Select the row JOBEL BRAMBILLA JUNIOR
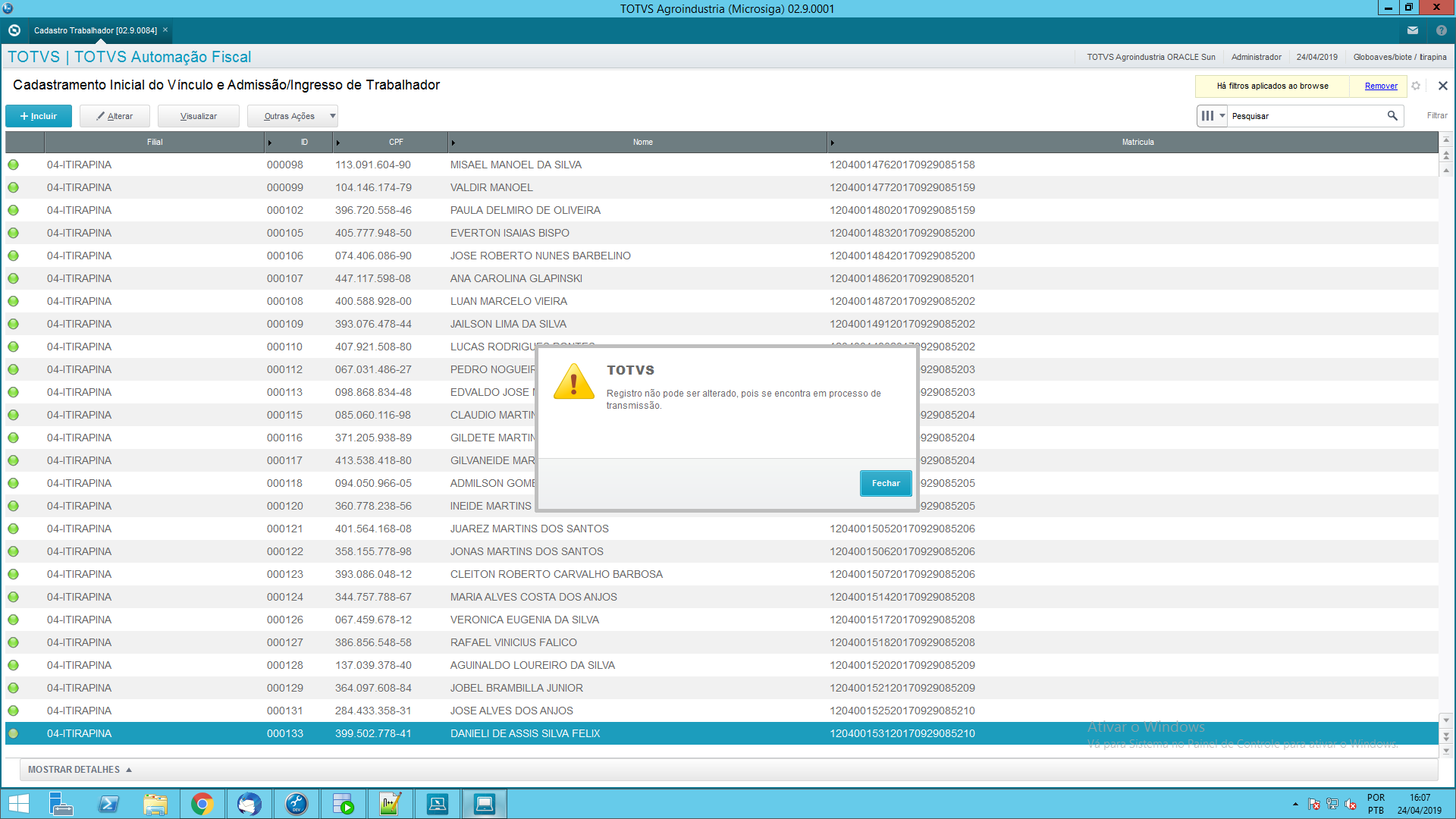The height and width of the screenshot is (819, 1456). pyautogui.click(x=722, y=688)
